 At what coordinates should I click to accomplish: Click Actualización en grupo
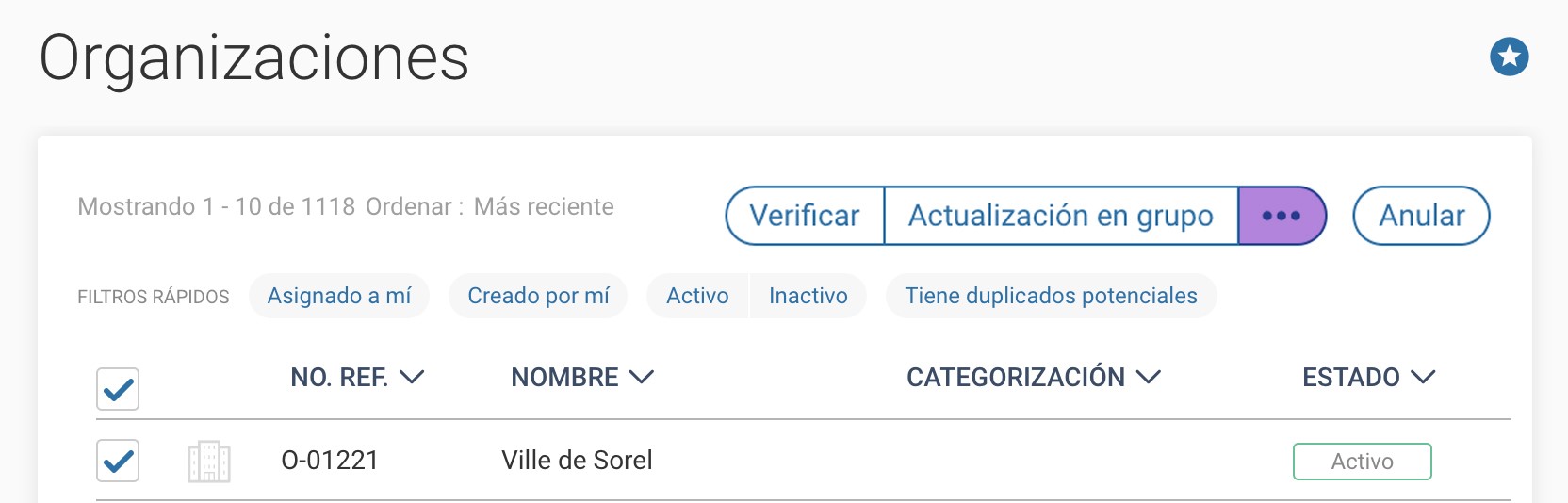click(1061, 216)
